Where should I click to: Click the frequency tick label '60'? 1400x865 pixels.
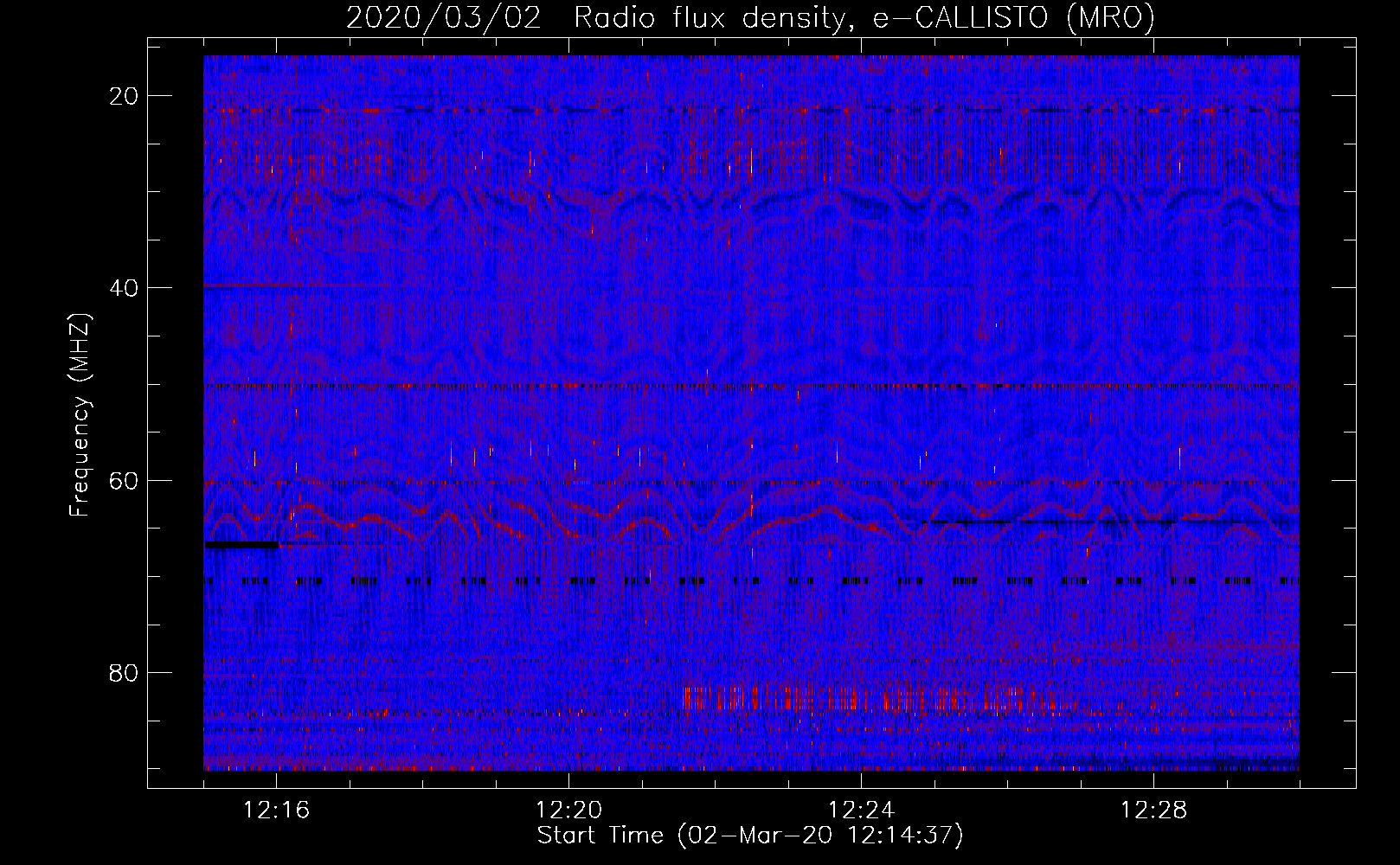(x=125, y=480)
